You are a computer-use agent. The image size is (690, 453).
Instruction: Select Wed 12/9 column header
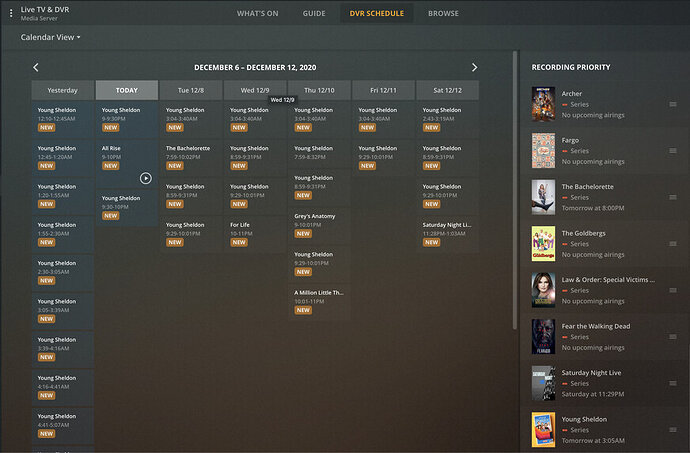pyautogui.click(x=255, y=90)
